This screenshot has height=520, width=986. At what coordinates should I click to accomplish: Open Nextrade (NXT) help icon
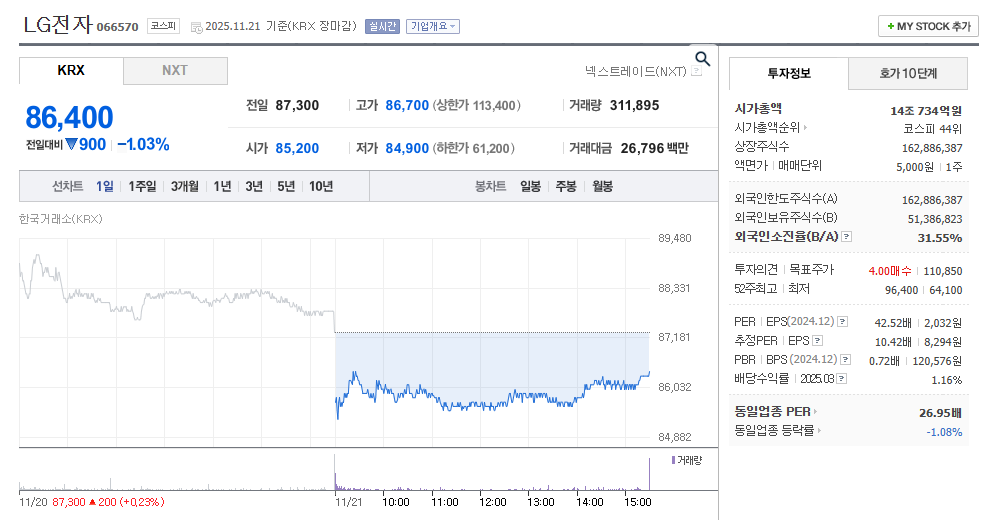[696, 71]
